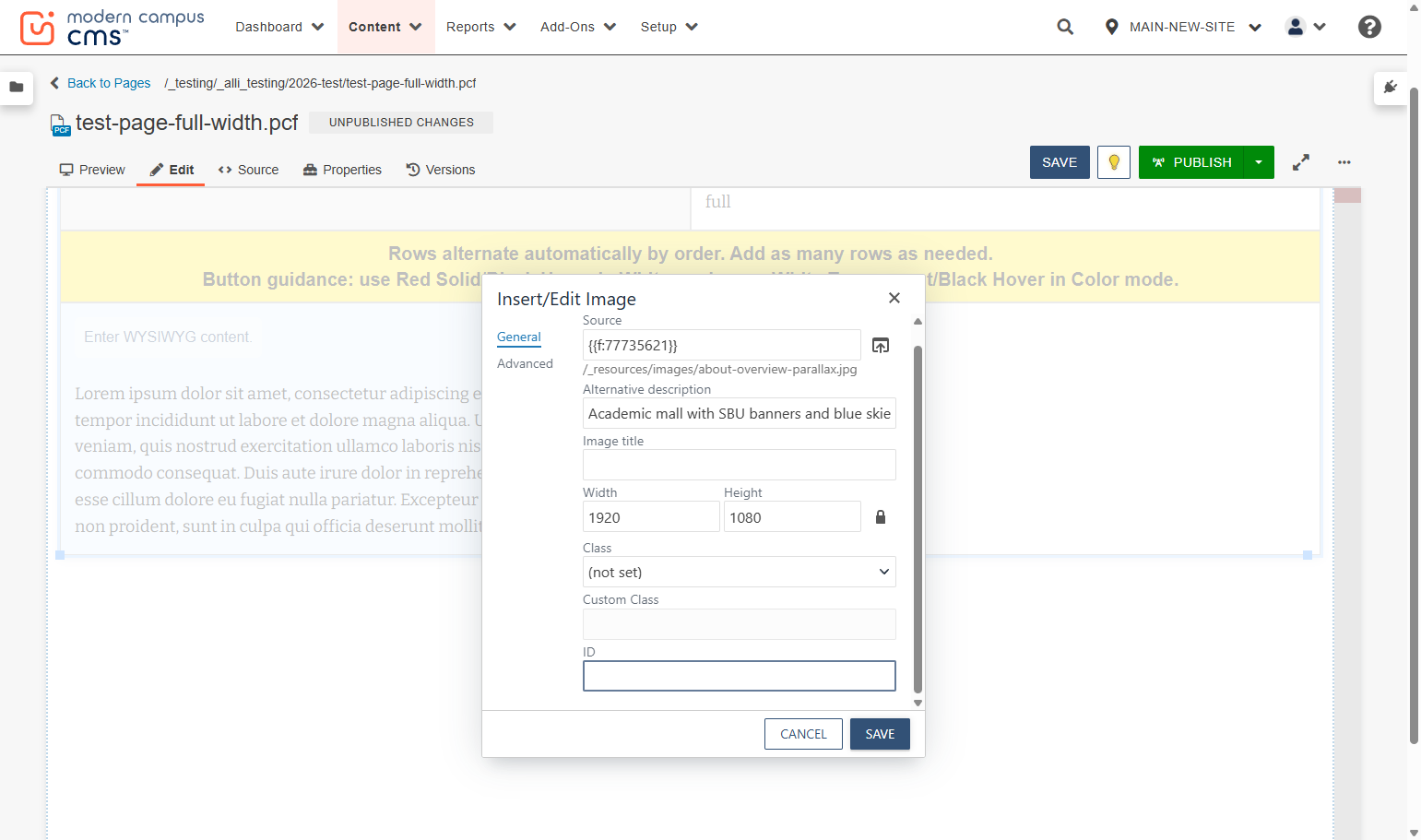Select the Edit tab
The image size is (1421, 840).
[172, 170]
